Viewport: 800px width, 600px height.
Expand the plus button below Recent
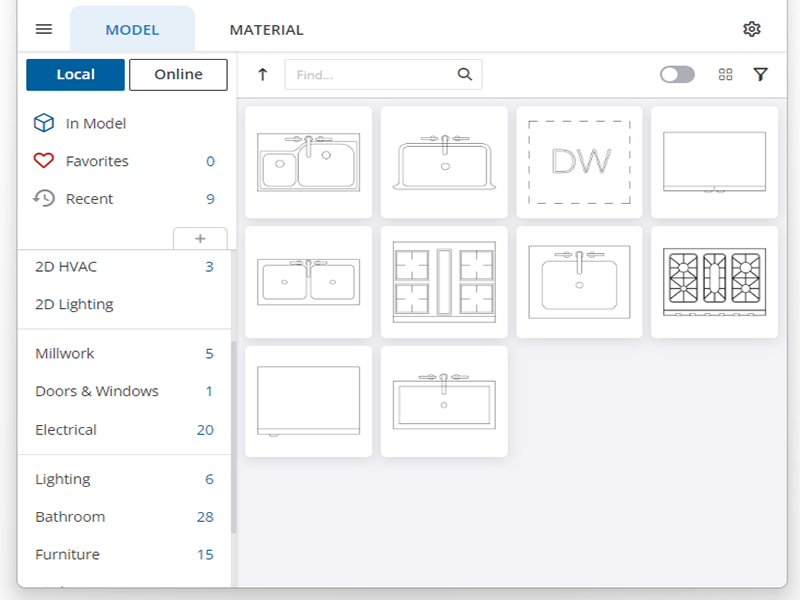pos(200,239)
